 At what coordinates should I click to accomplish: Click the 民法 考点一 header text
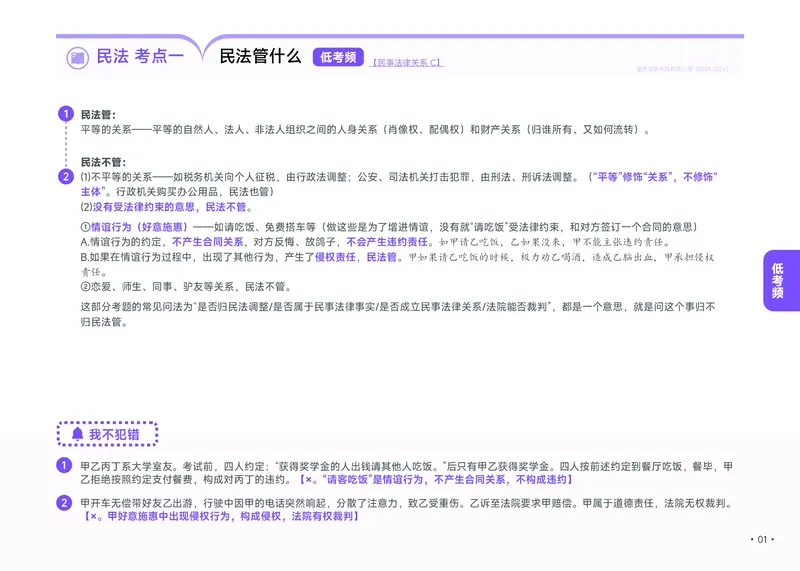coord(140,56)
